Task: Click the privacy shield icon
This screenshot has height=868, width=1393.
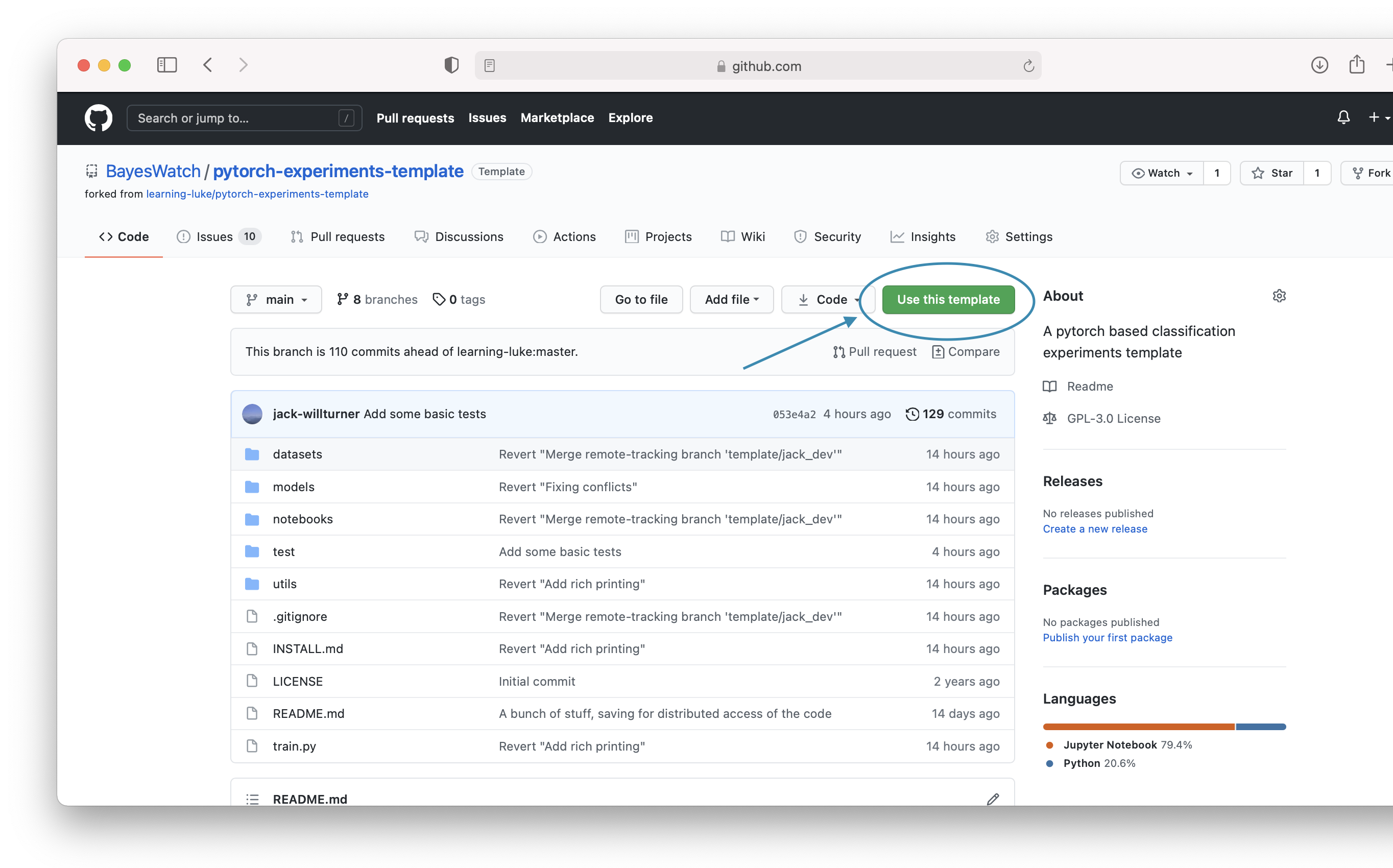Action: (x=452, y=65)
